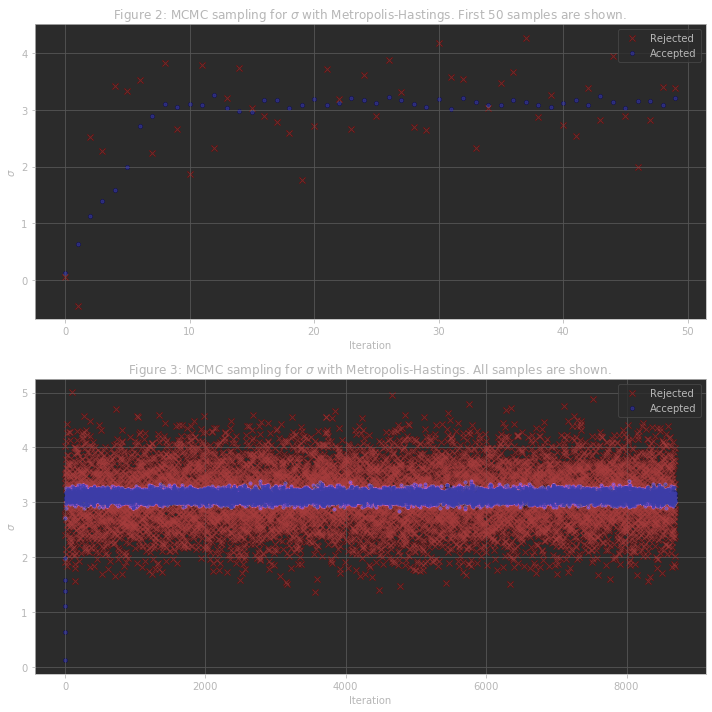Click the blue dot marker in Figure 3 legend
This screenshot has width=712, height=712.
coord(633,408)
